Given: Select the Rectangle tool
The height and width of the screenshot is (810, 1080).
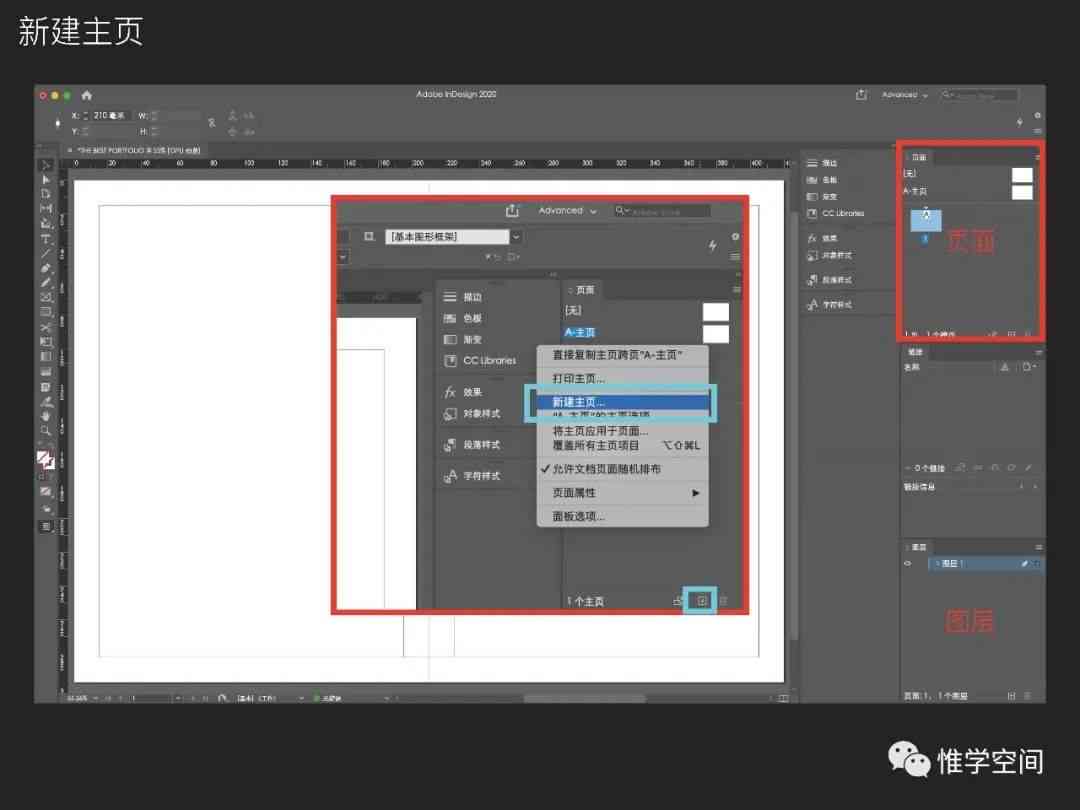Looking at the screenshot, I should [x=46, y=312].
